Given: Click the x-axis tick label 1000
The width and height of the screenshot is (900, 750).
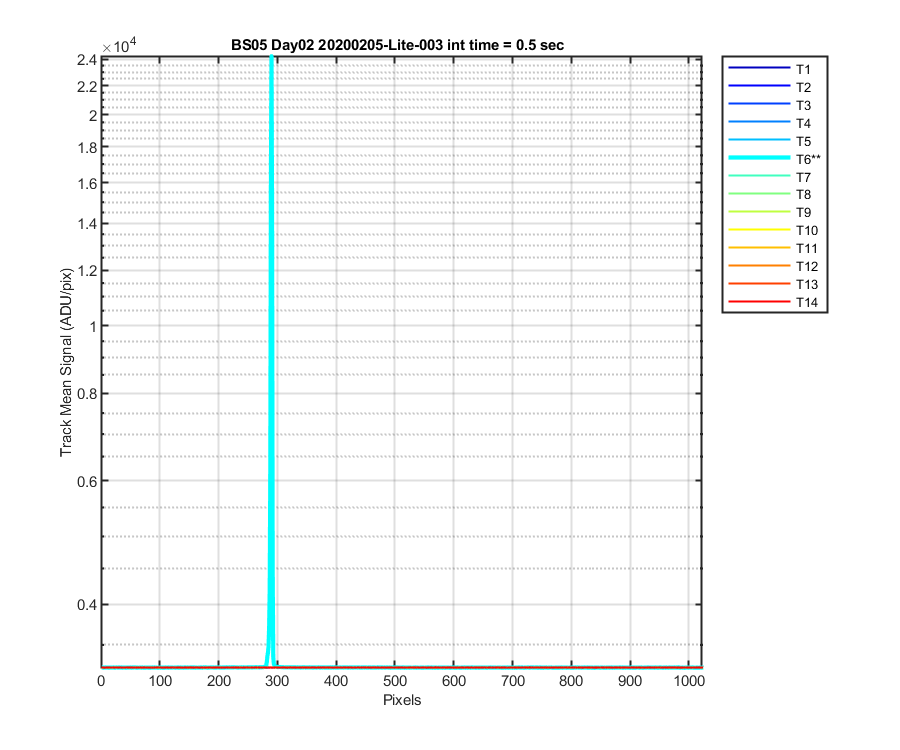Looking at the screenshot, I should tap(689, 681).
